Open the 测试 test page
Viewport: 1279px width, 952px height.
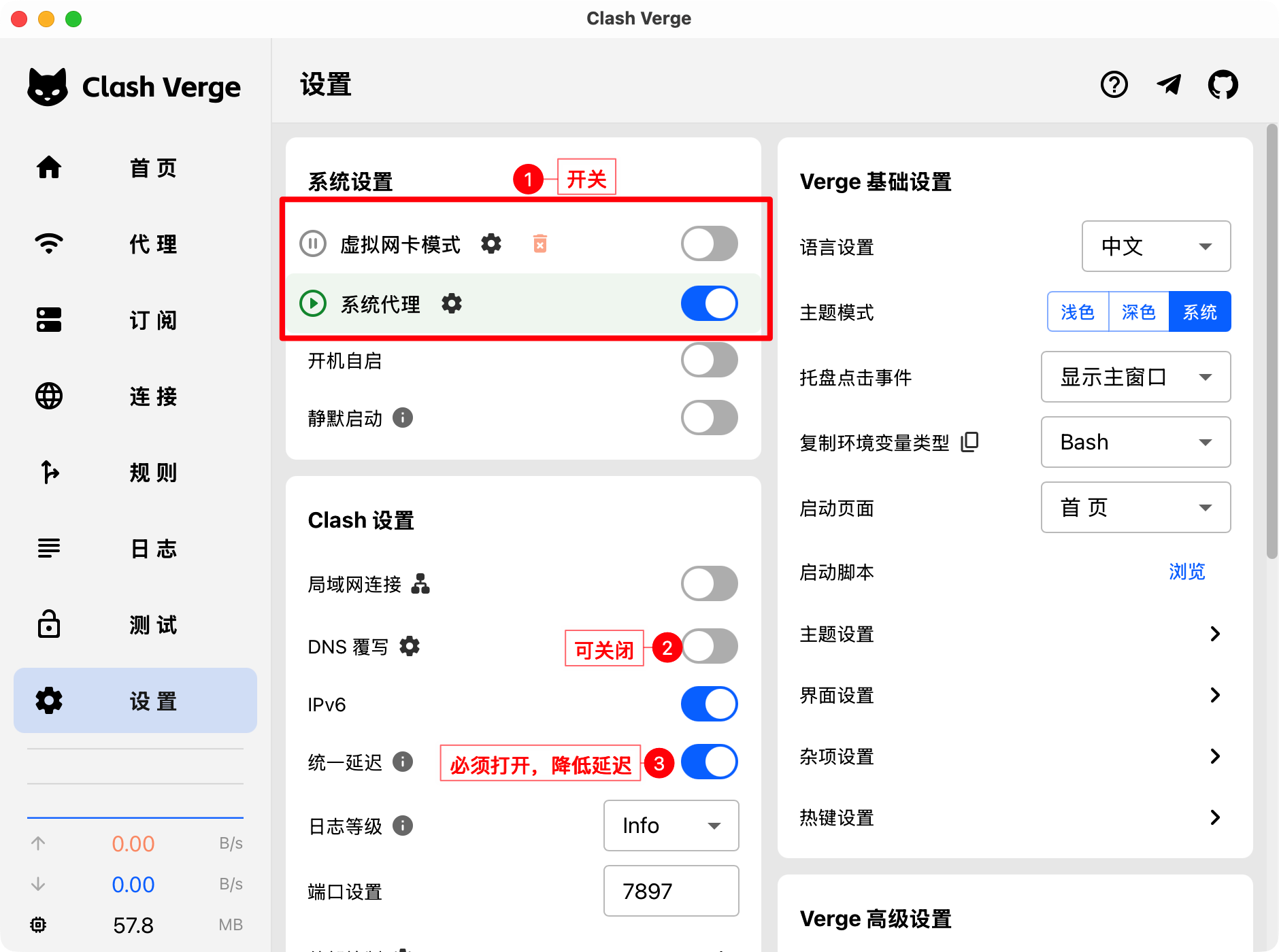pos(135,624)
